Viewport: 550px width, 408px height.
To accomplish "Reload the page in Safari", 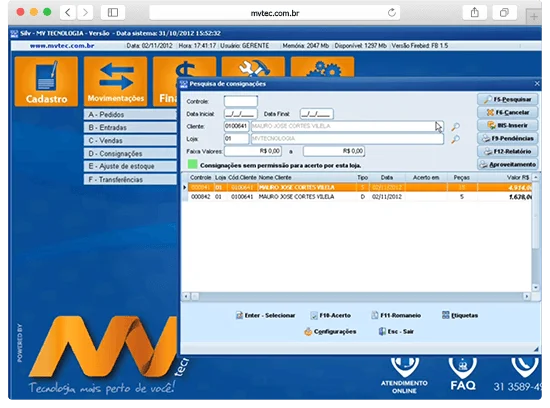I will 392,13.
